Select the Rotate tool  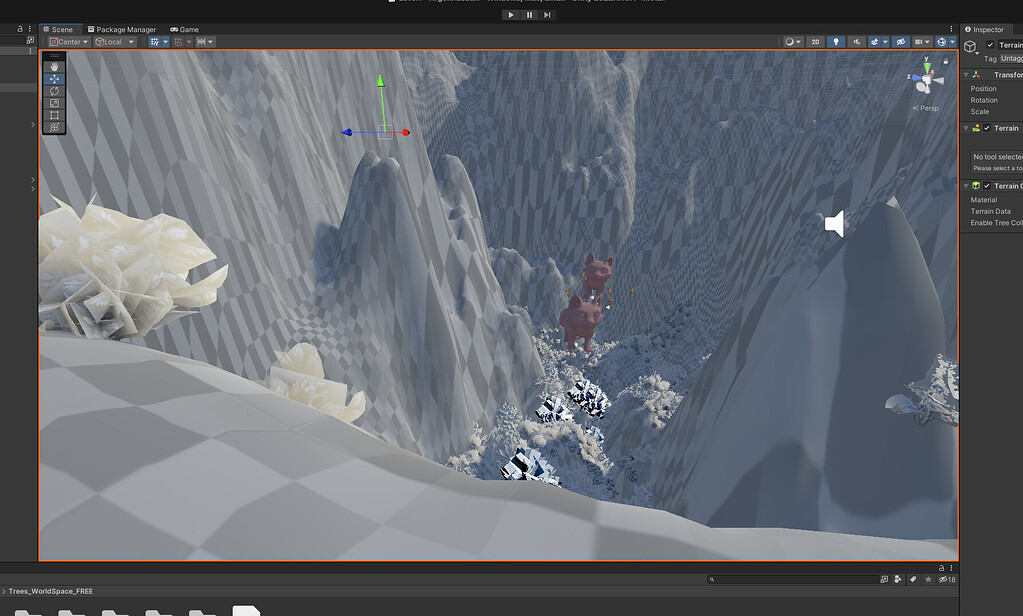pyautogui.click(x=54, y=90)
